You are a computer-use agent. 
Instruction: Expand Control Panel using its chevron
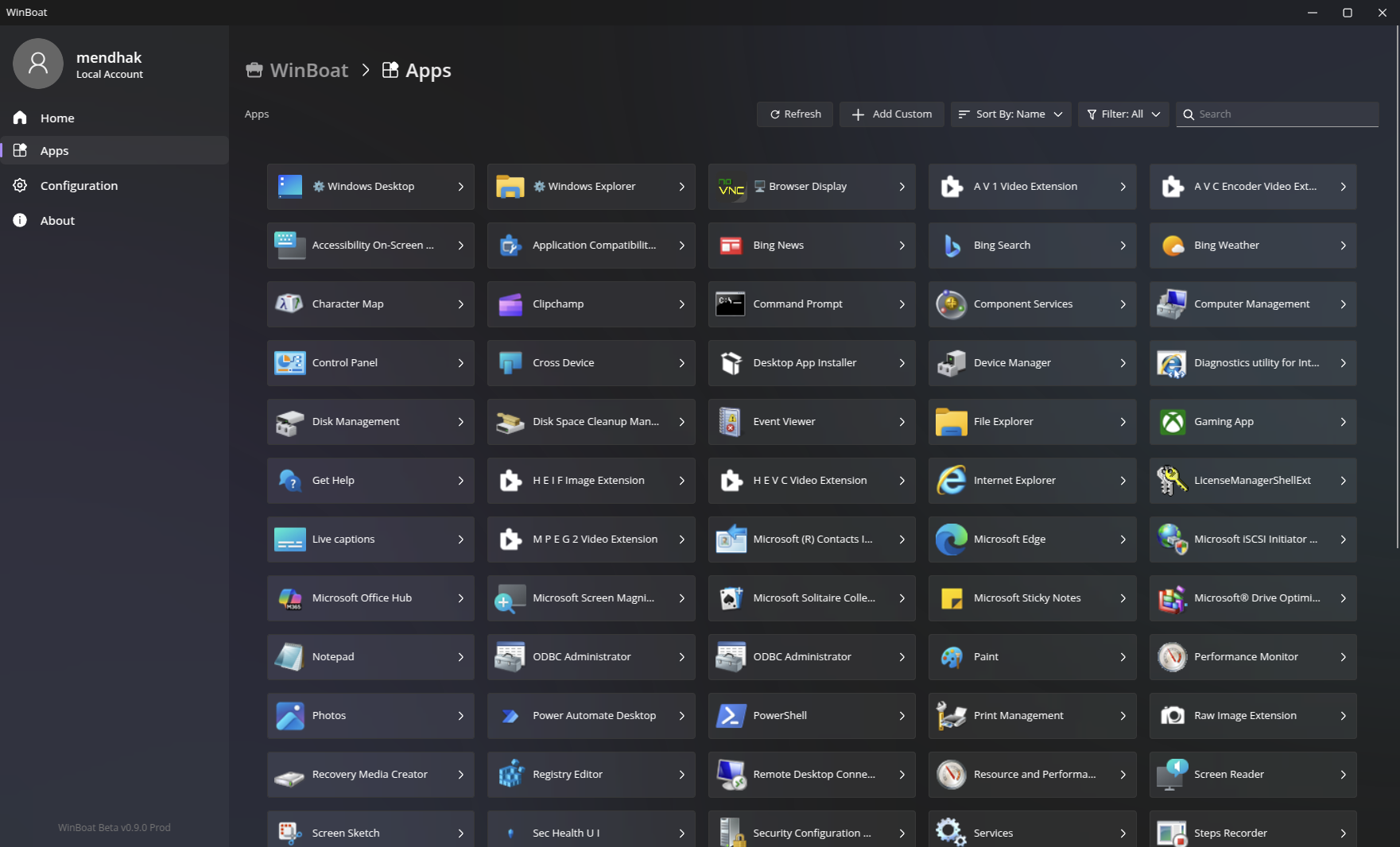(460, 363)
